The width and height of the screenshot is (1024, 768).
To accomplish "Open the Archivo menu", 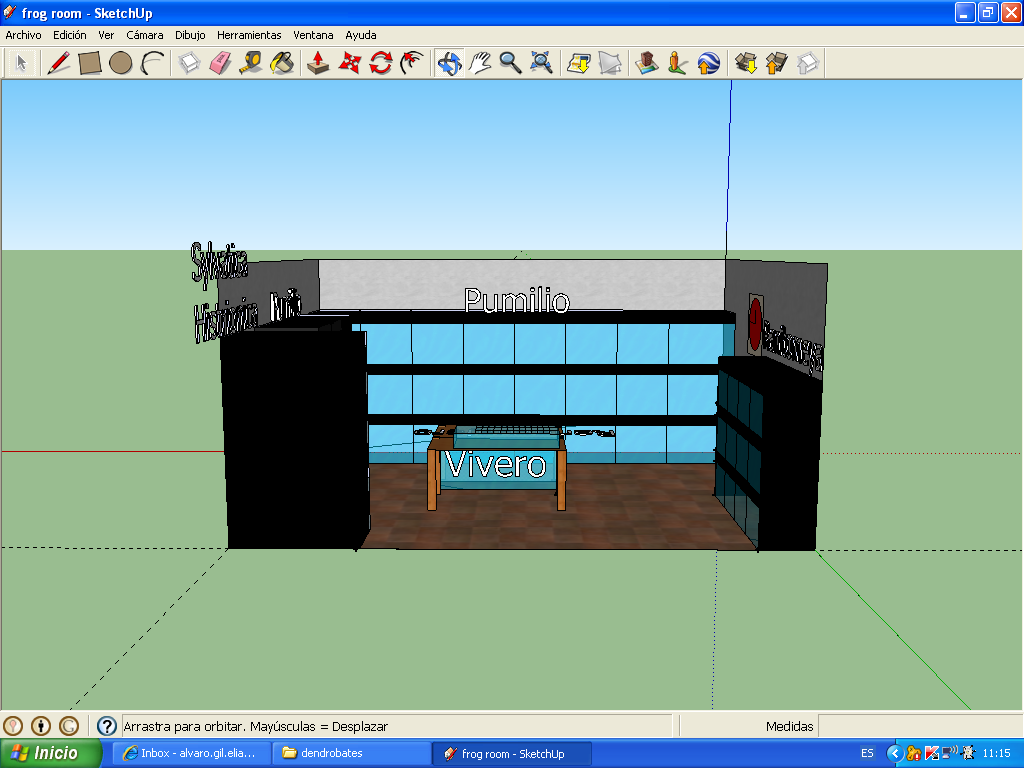I will [23, 35].
